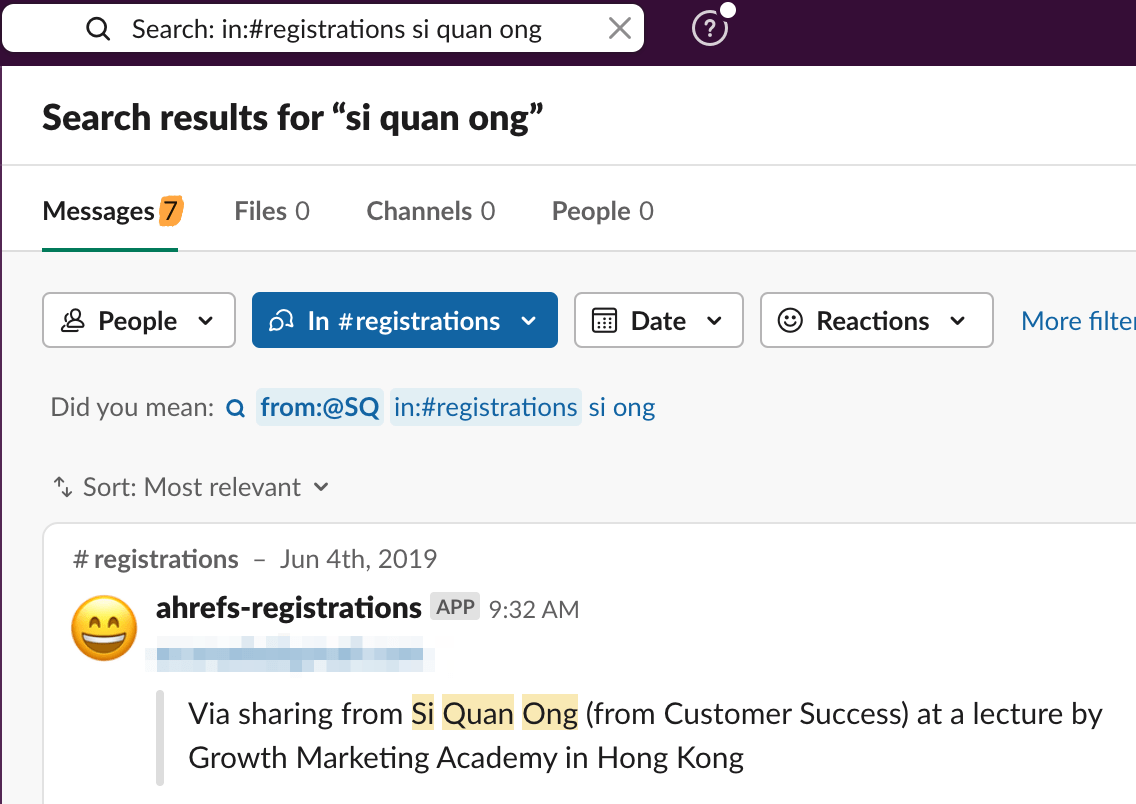This screenshot has height=804, width=1136.
Task: Expand the Reactions filter dropdown
Action: pyautogui.click(x=876, y=321)
